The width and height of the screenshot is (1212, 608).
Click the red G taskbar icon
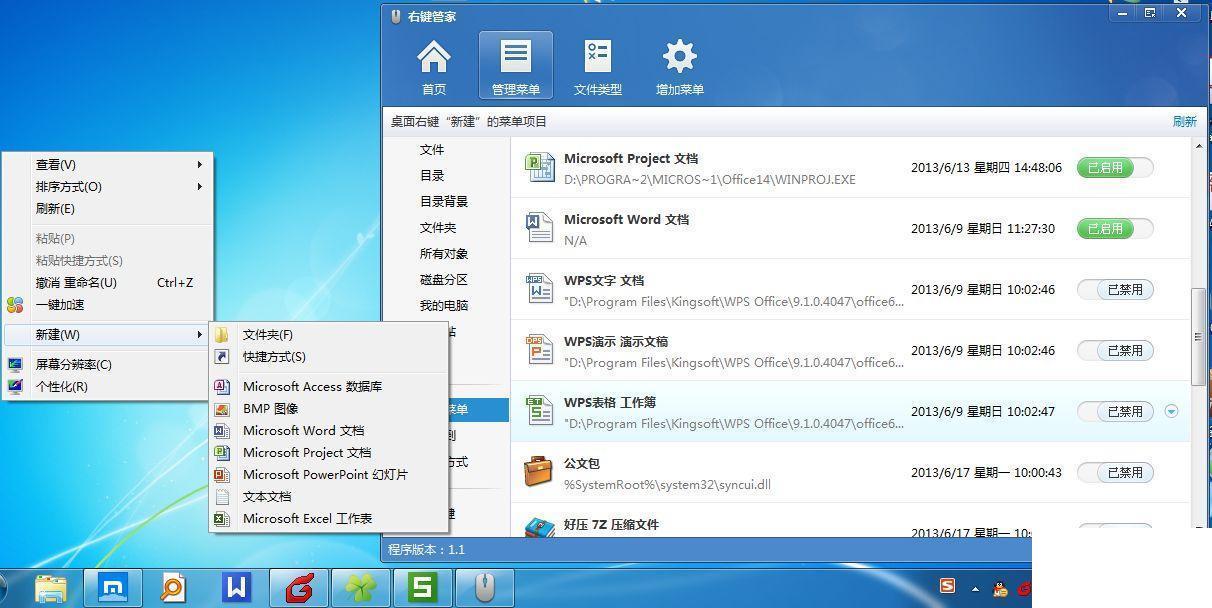tap(299, 588)
